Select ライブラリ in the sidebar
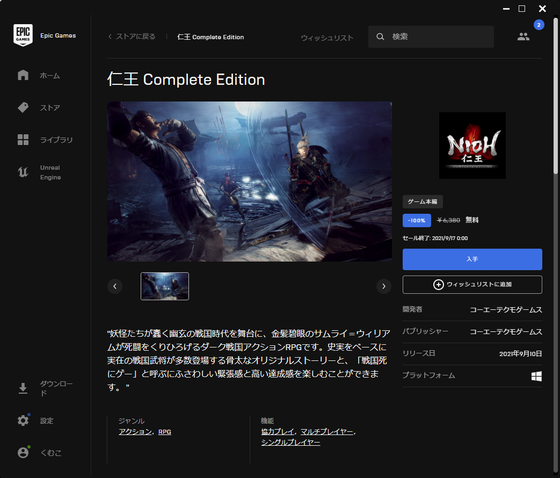Viewport: 560px width, 478px height. click(x=56, y=140)
